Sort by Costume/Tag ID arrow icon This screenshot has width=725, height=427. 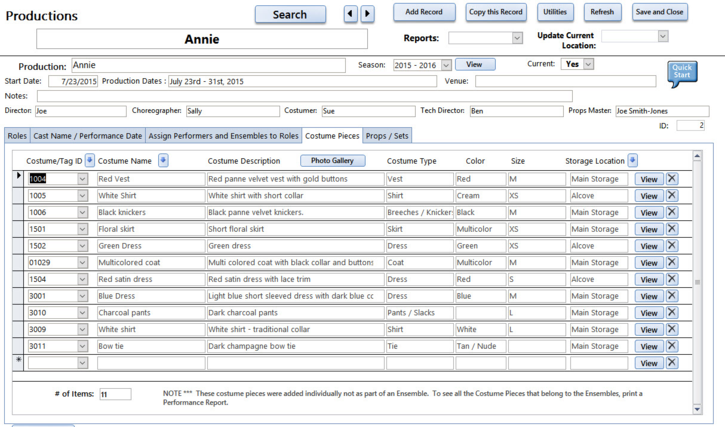click(x=90, y=160)
